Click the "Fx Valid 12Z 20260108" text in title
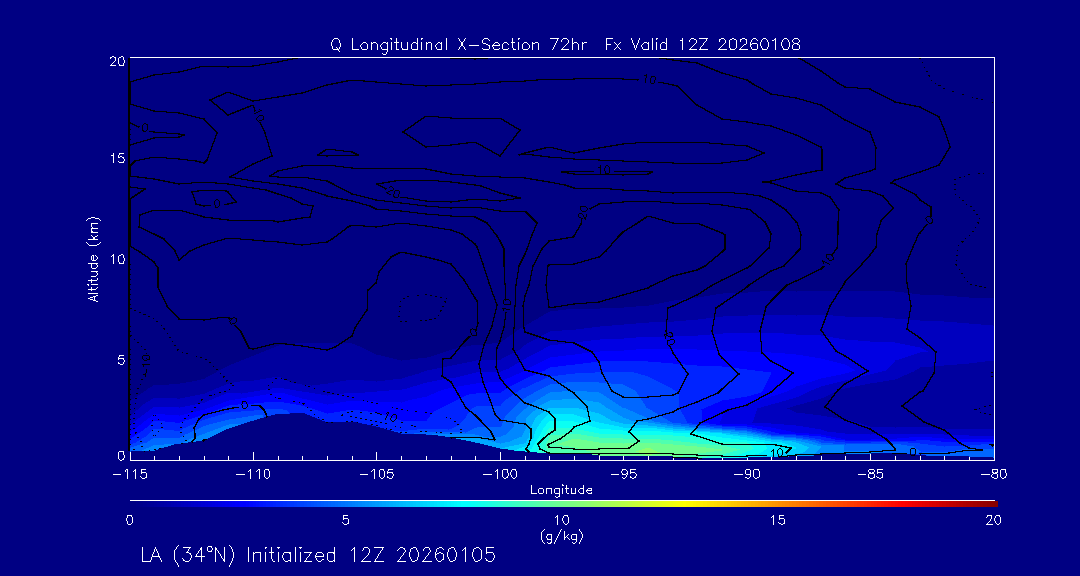 [702, 45]
